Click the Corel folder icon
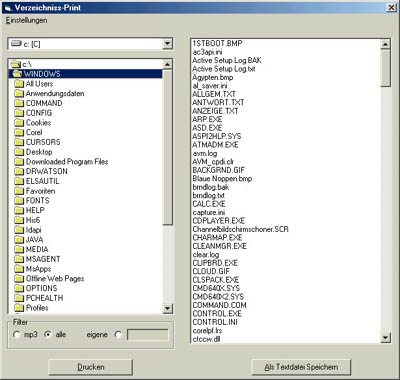This screenshot has height=380, width=400. (19, 132)
